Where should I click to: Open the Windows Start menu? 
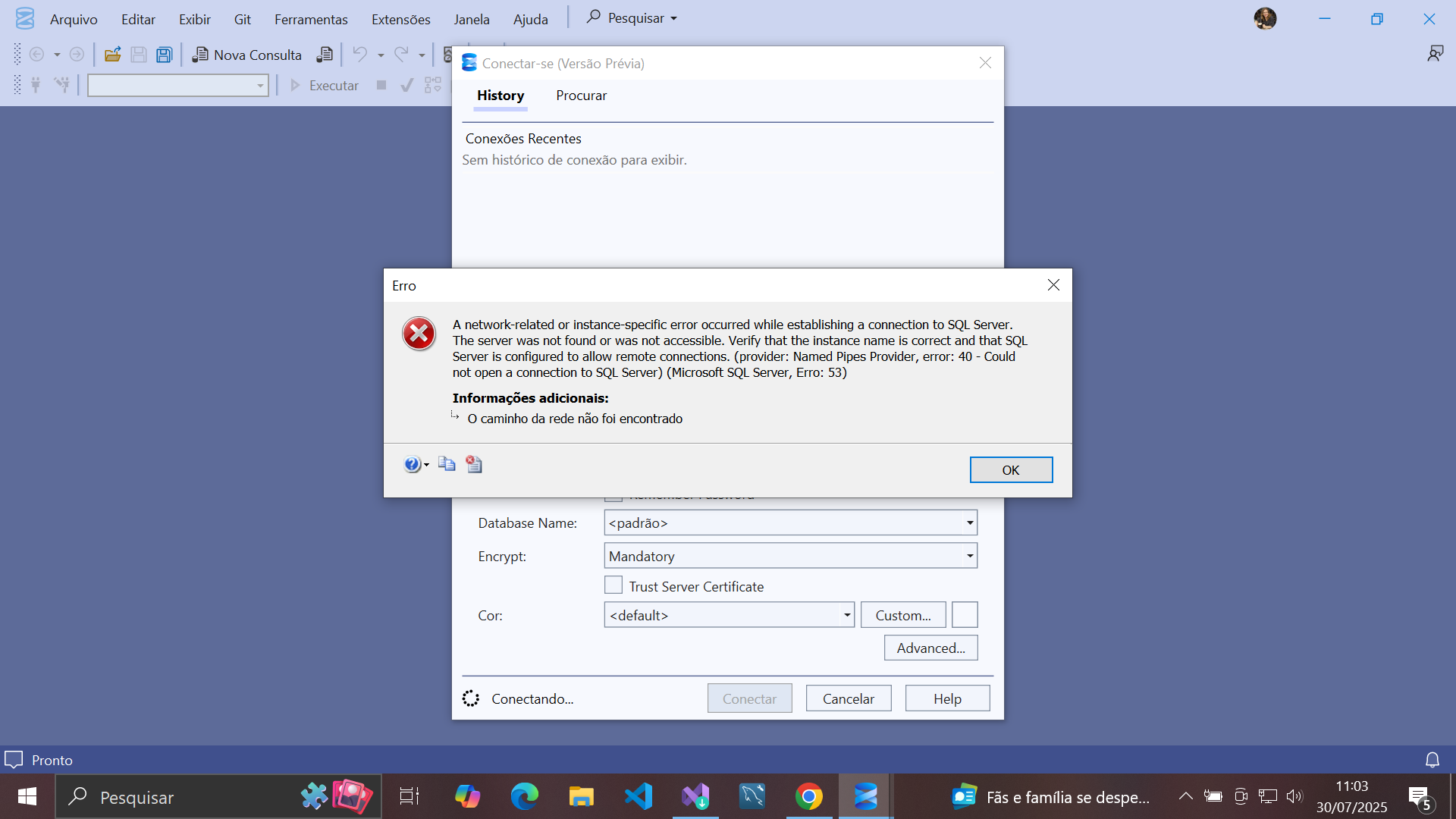[27, 796]
